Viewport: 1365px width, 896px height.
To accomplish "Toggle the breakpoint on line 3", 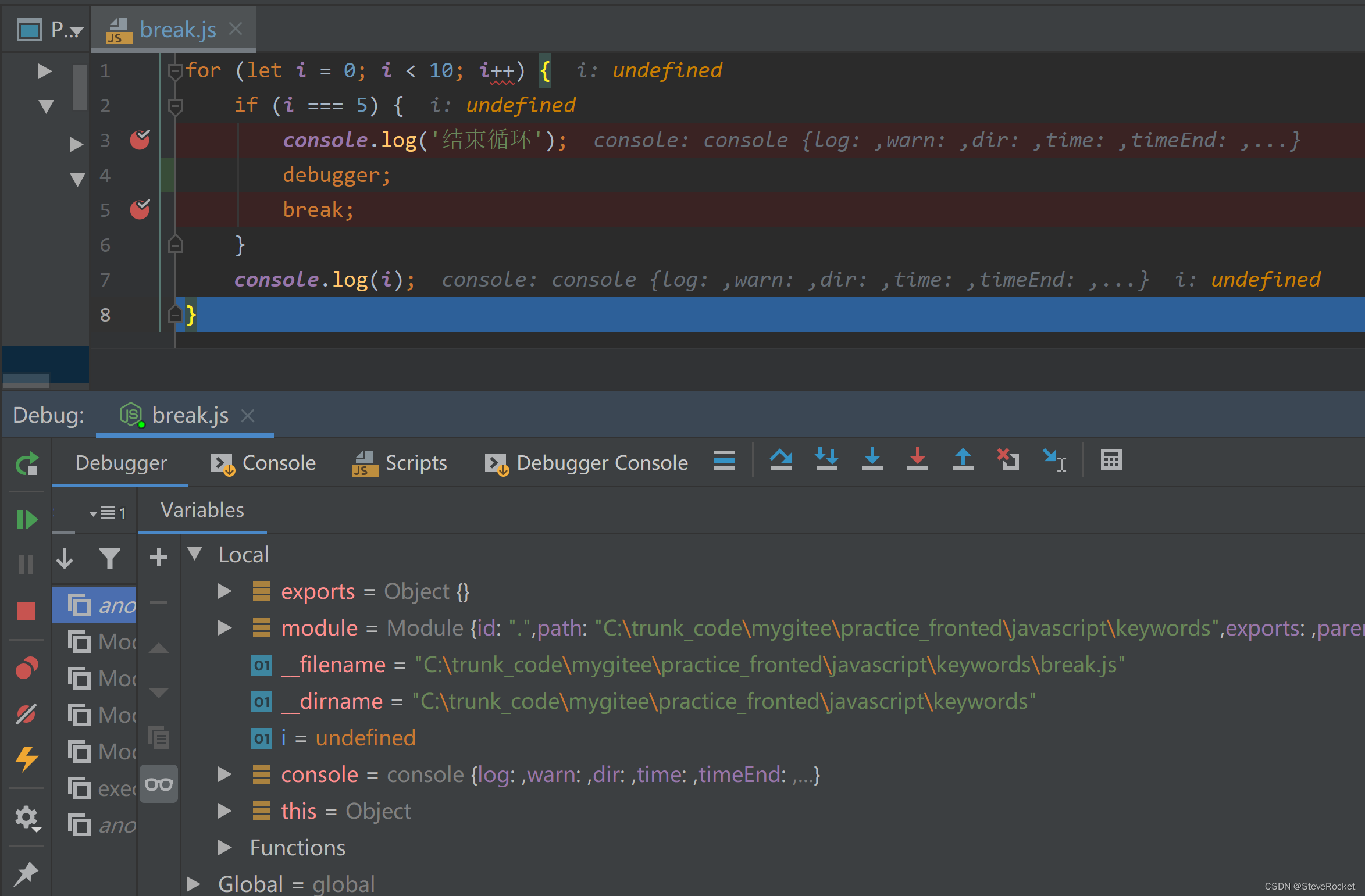I will 140,140.
